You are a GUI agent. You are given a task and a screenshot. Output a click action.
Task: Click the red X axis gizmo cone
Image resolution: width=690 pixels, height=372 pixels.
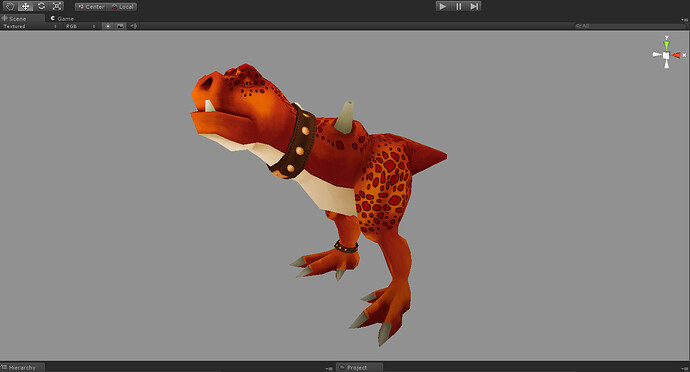pos(676,55)
